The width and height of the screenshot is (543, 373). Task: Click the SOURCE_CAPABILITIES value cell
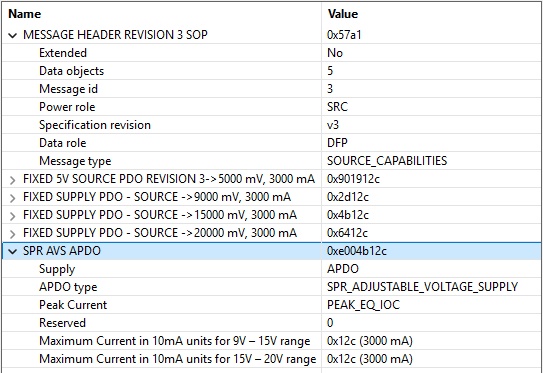[431, 161]
